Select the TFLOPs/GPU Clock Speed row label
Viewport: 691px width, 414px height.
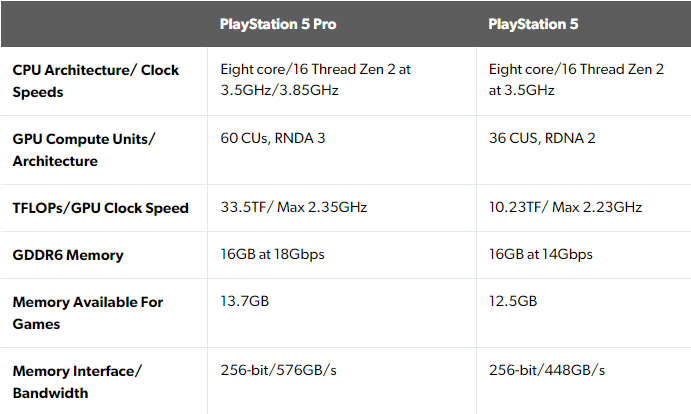(x=100, y=208)
